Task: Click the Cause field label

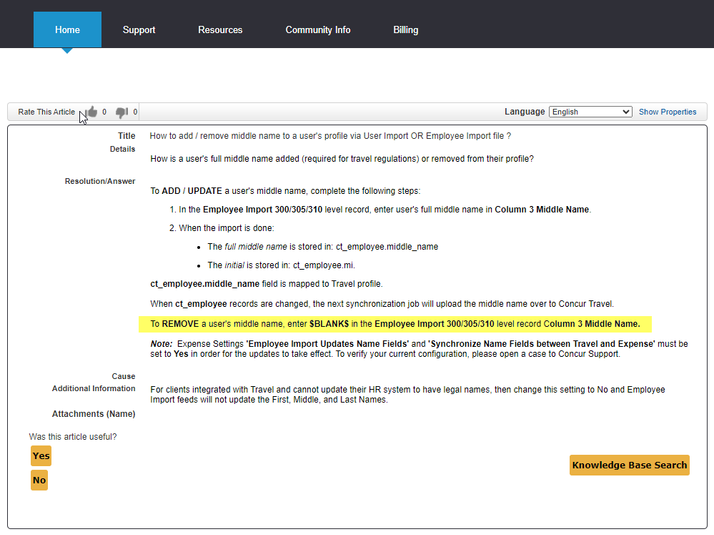Action: click(x=123, y=376)
